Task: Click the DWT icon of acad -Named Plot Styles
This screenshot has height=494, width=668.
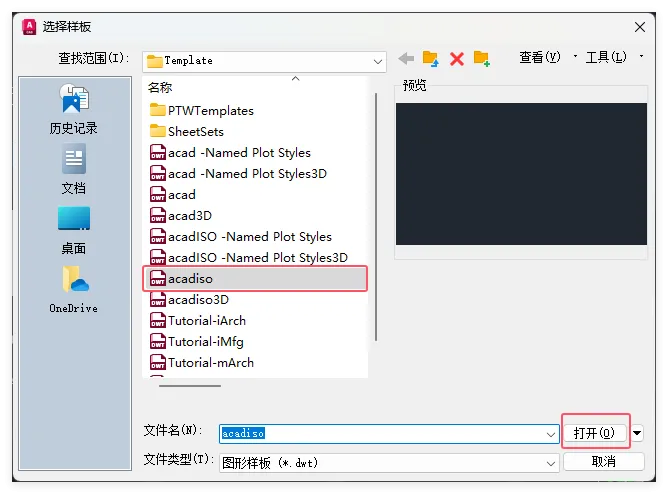Action: tap(158, 152)
